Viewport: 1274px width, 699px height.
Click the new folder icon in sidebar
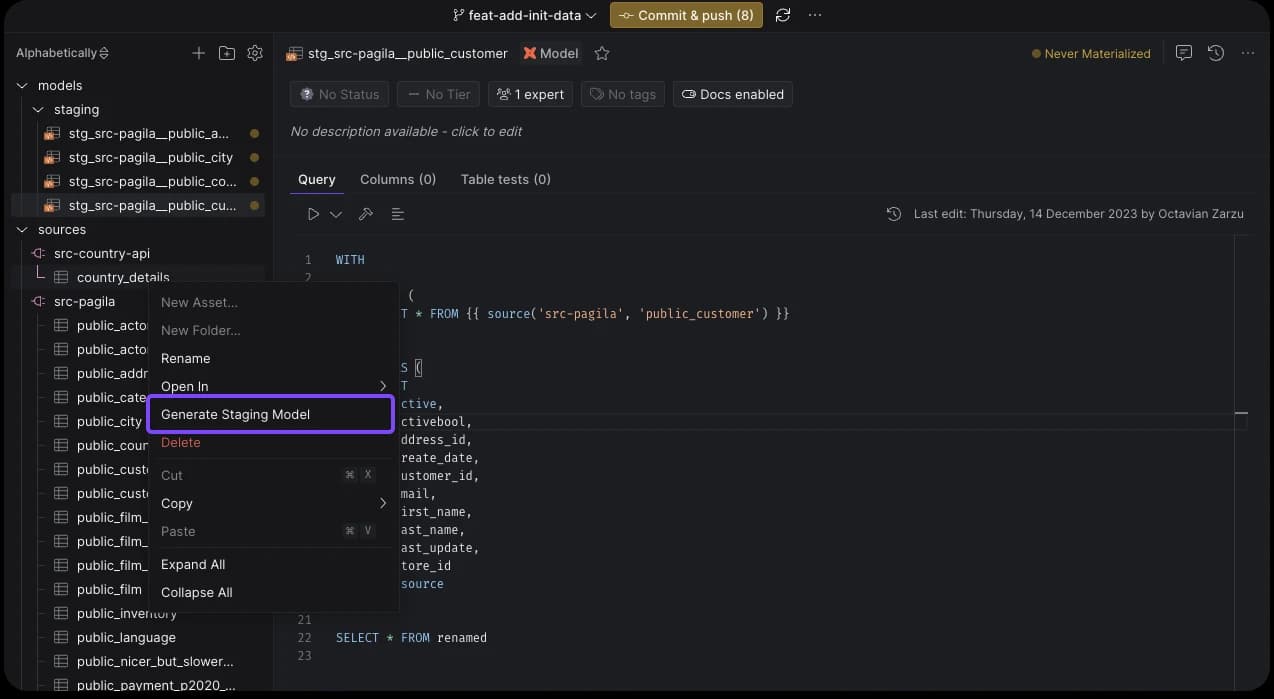[227, 53]
